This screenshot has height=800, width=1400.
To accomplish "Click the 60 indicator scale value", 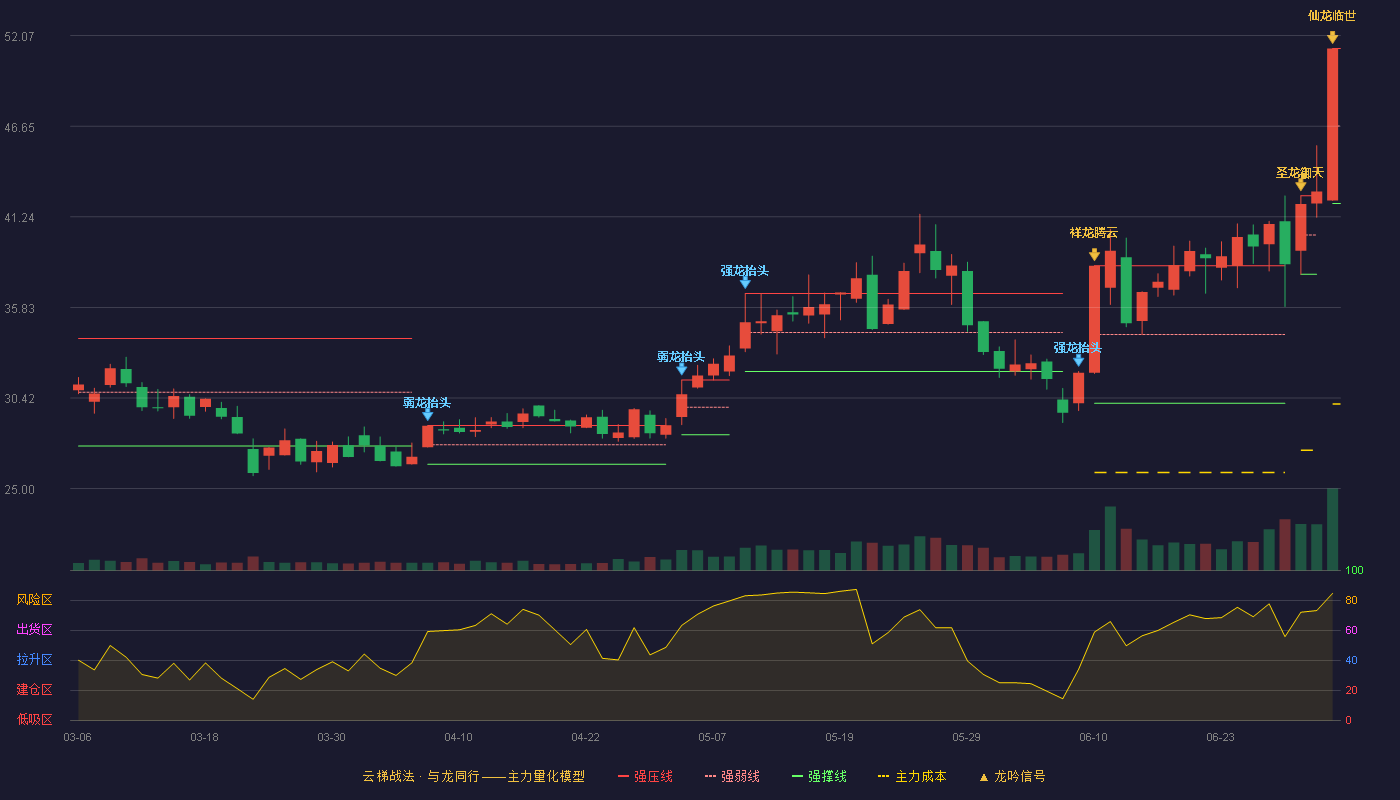I will click(1351, 630).
